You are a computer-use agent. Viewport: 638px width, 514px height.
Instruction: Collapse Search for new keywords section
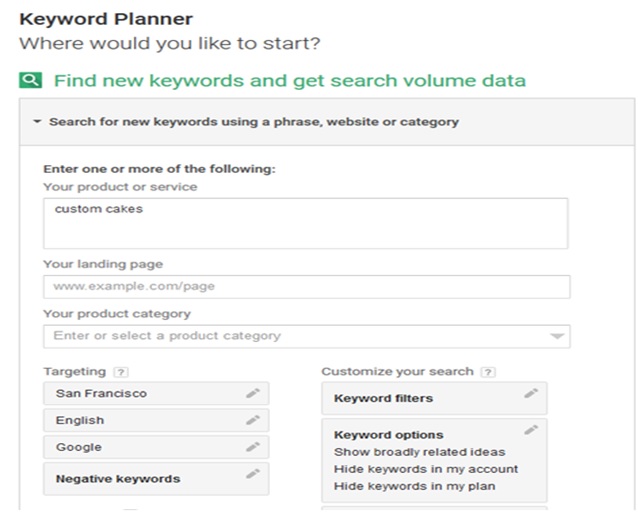pyautogui.click(x=37, y=121)
